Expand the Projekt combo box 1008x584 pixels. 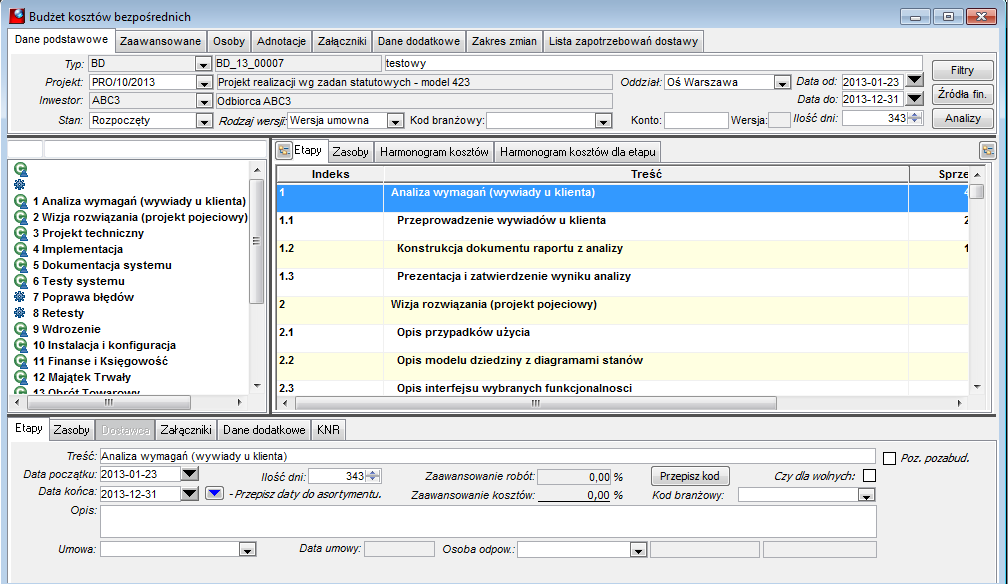point(203,82)
